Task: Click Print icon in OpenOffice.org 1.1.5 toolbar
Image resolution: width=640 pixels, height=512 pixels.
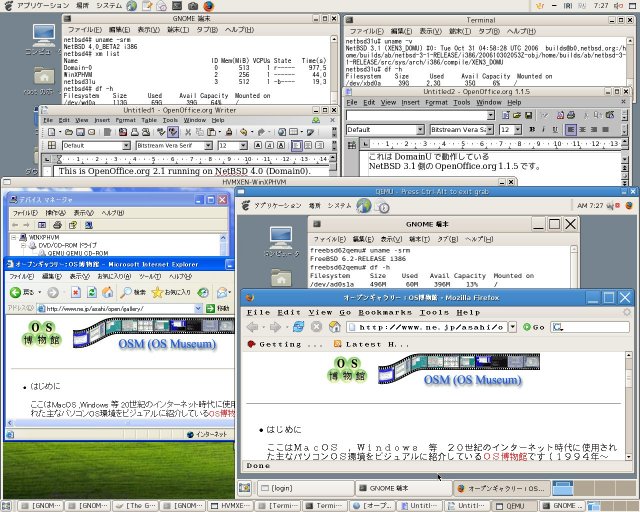Action: [571, 115]
